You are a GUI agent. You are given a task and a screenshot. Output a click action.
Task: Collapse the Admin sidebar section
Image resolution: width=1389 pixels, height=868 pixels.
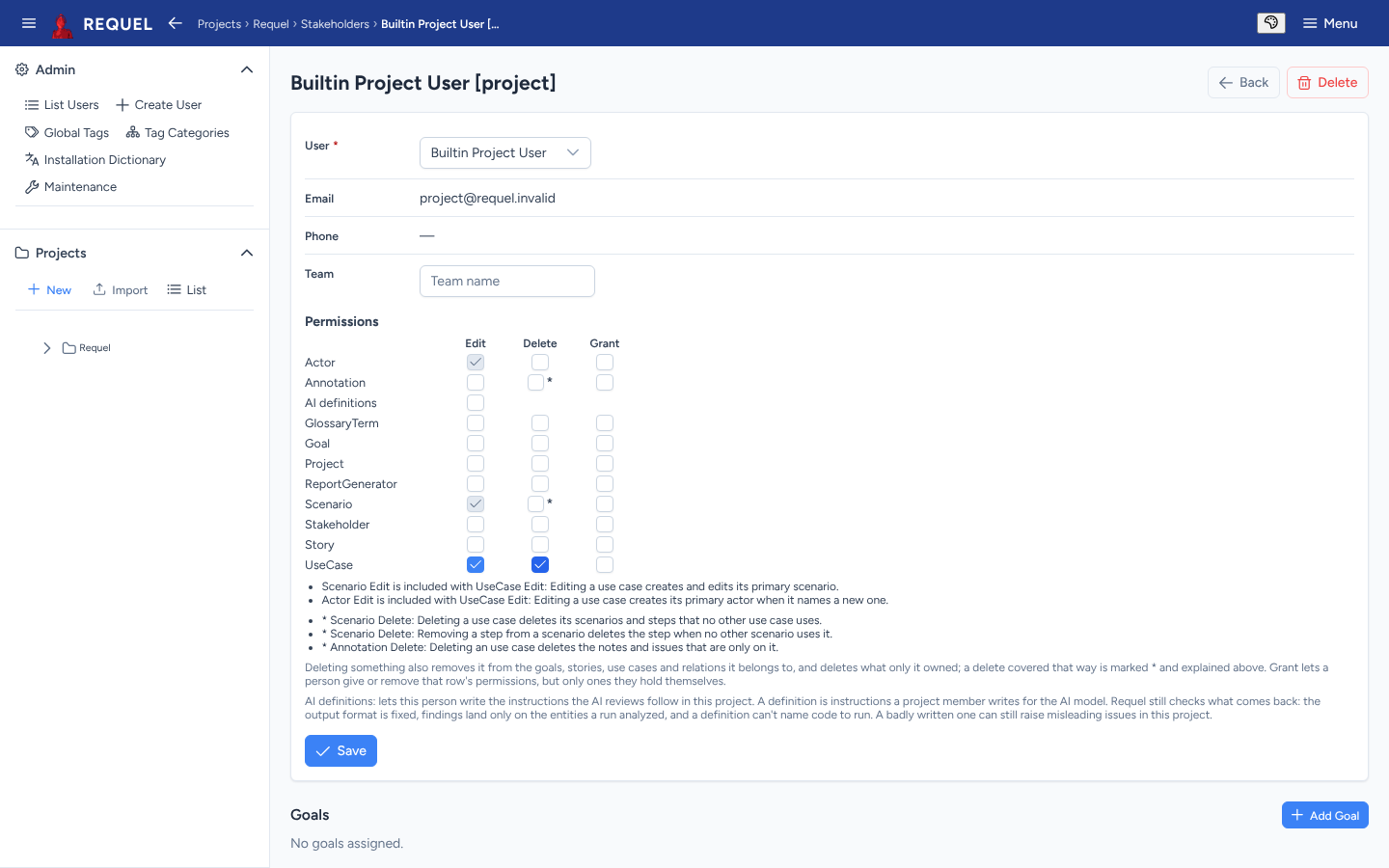pos(247,69)
